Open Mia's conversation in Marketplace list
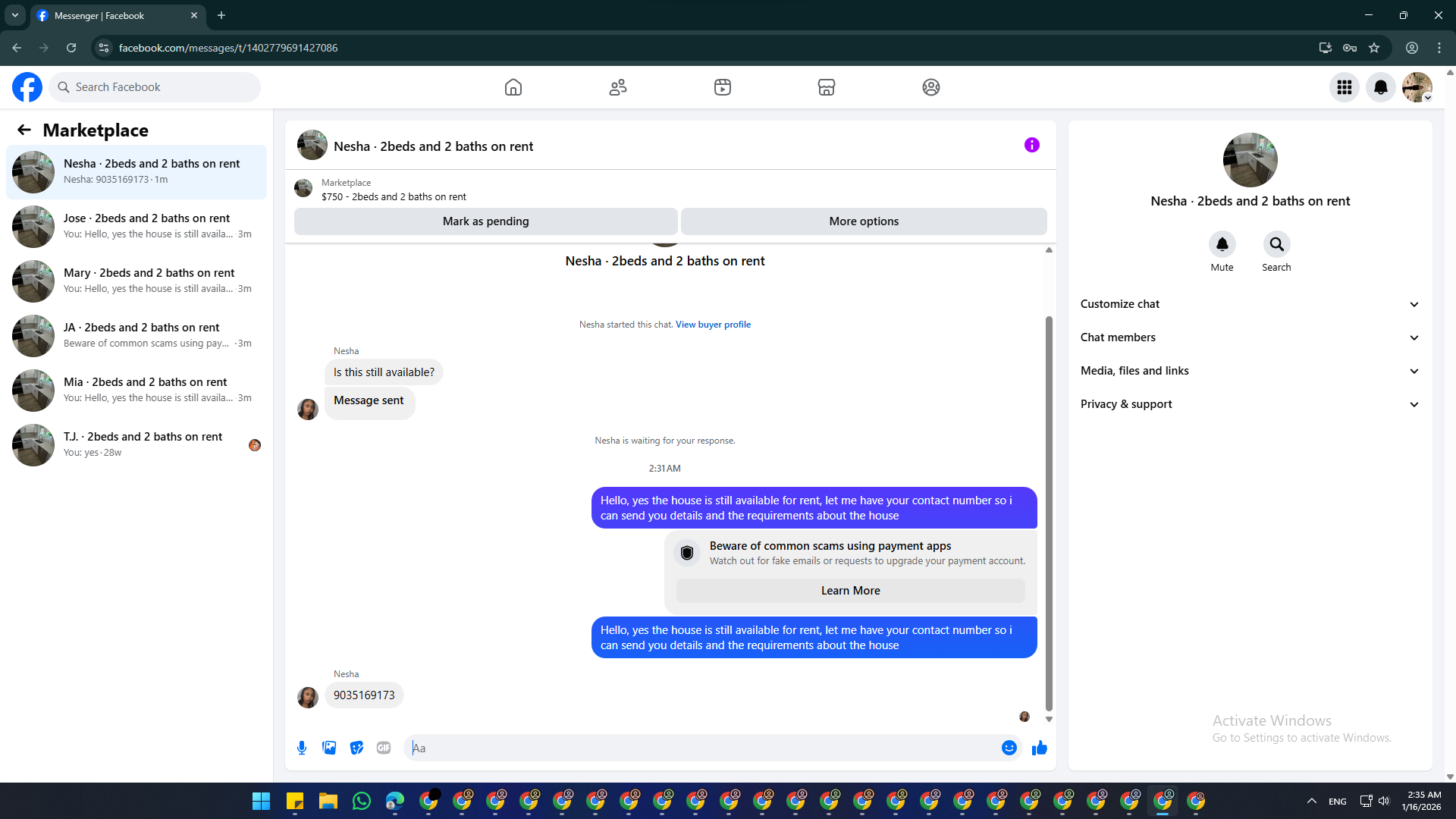The image size is (1456, 819). (x=136, y=390)
